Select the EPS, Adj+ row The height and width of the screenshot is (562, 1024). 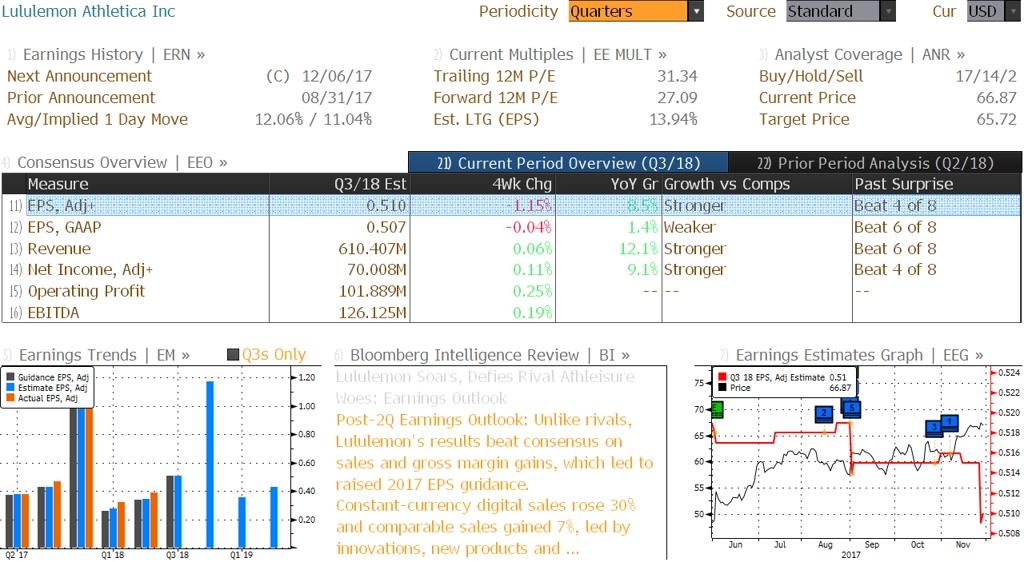coord(511,206)
